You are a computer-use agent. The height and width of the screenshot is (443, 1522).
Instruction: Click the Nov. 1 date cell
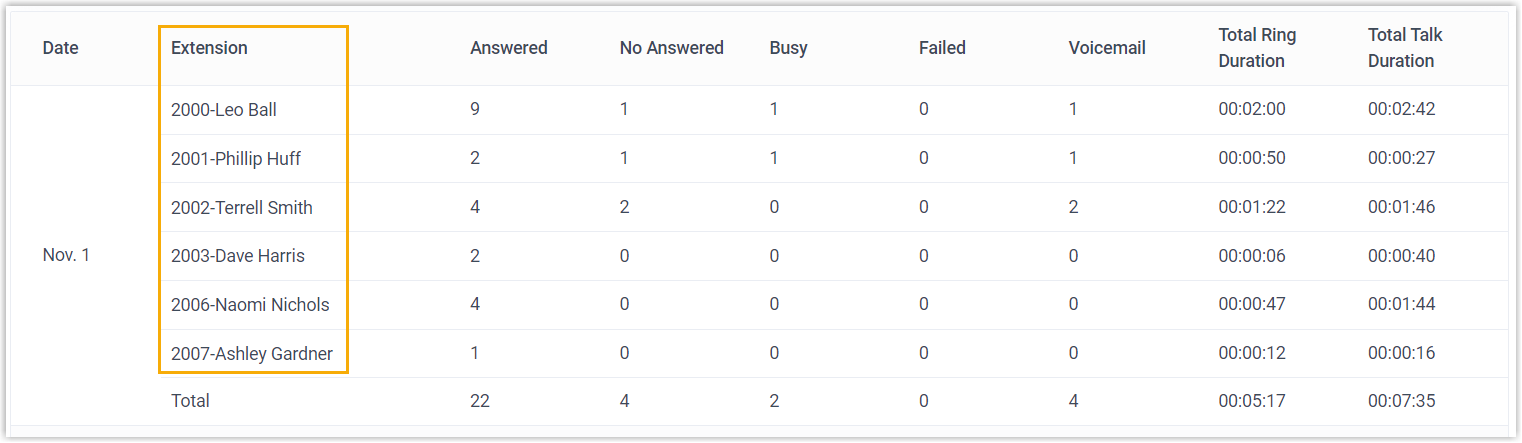pos(66,256)
